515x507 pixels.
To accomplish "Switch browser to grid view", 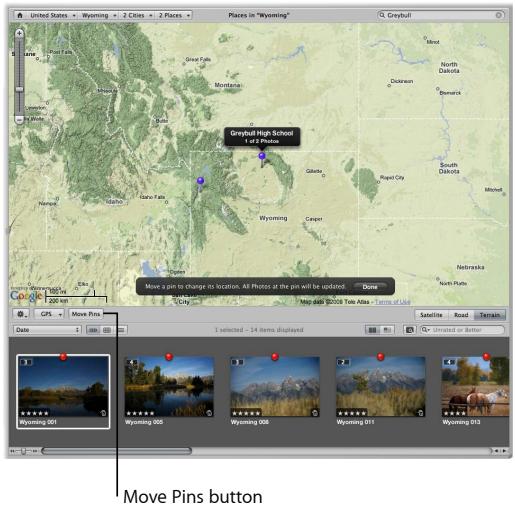I will pyautogui.click(x=107, y=330).
